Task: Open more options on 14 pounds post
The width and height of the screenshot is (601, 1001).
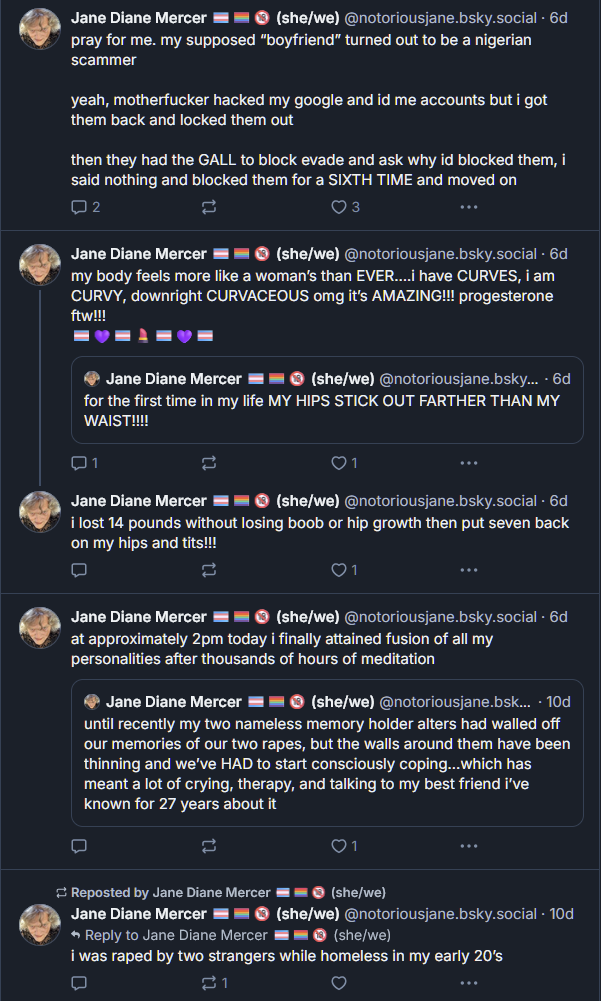Action: tap(468, 570)
